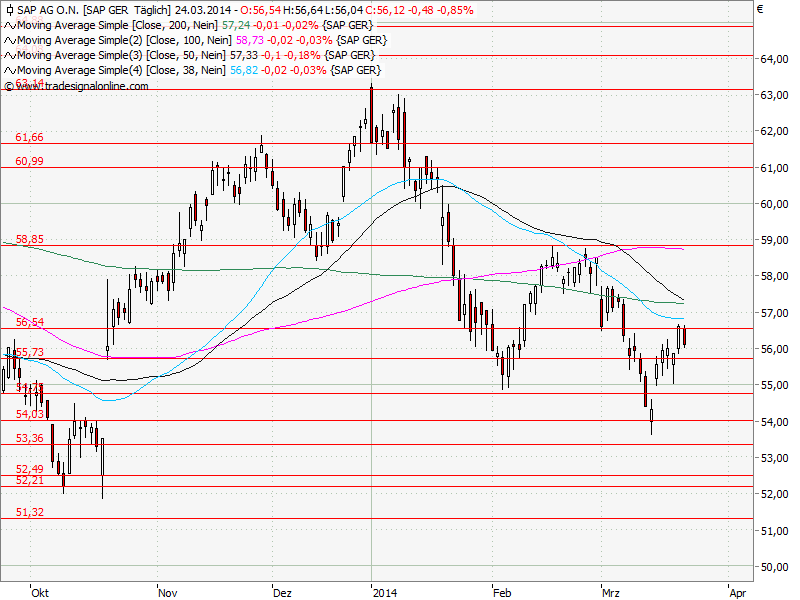The height and width of the screenshot is (600, 800).
Task: Click the wave icon of Moving Average Simple(2) 100
Action: tap(9, 41)
